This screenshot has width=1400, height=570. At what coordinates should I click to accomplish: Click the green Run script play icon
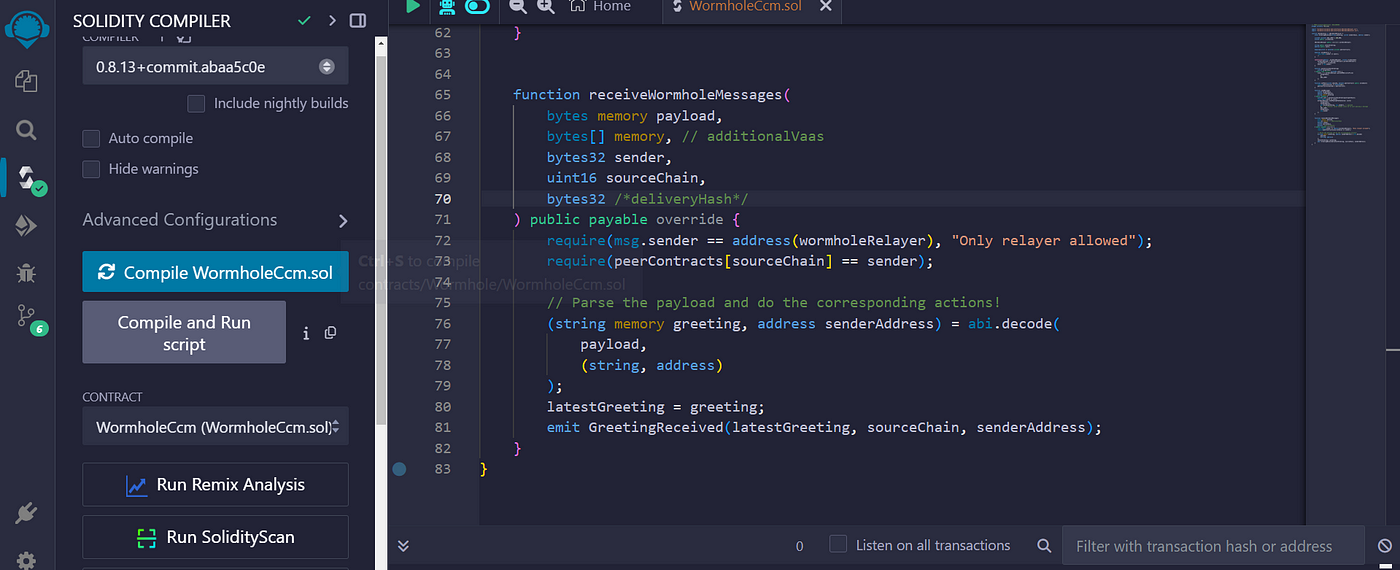pyautogui.click(x=412, y=6)
